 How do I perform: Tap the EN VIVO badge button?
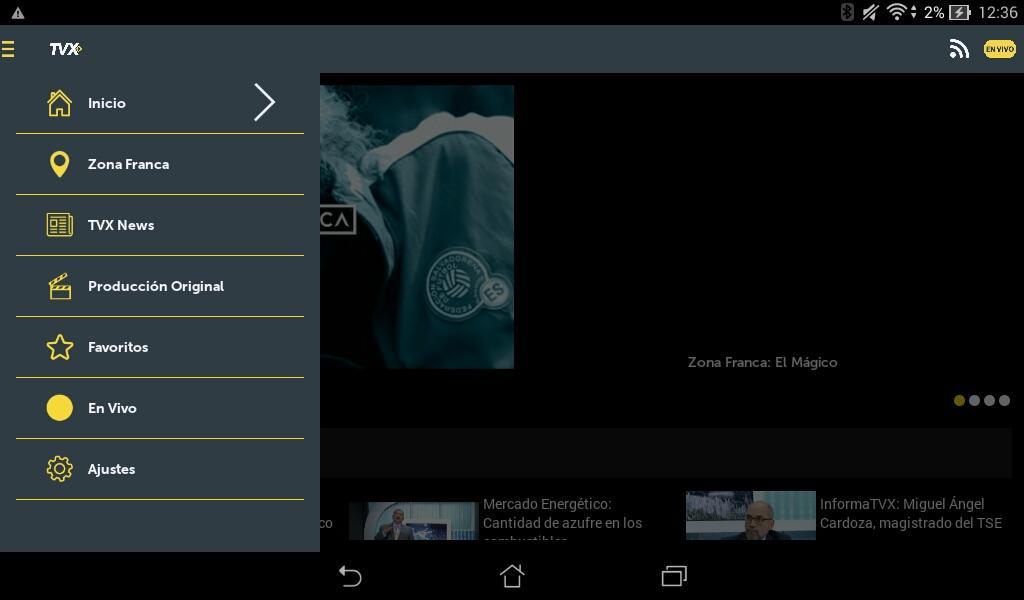point(999,49)
